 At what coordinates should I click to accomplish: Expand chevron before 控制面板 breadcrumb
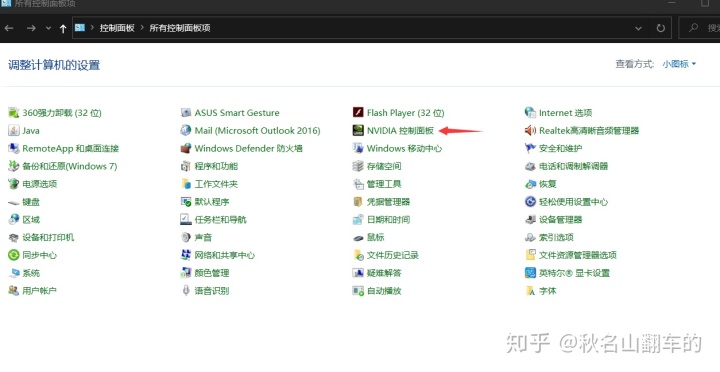click(x=92, y=28)
